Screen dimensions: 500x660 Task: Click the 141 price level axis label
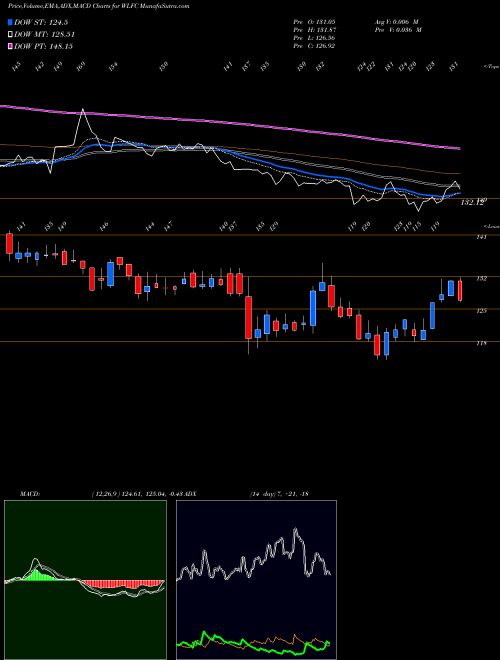point(481,237)
